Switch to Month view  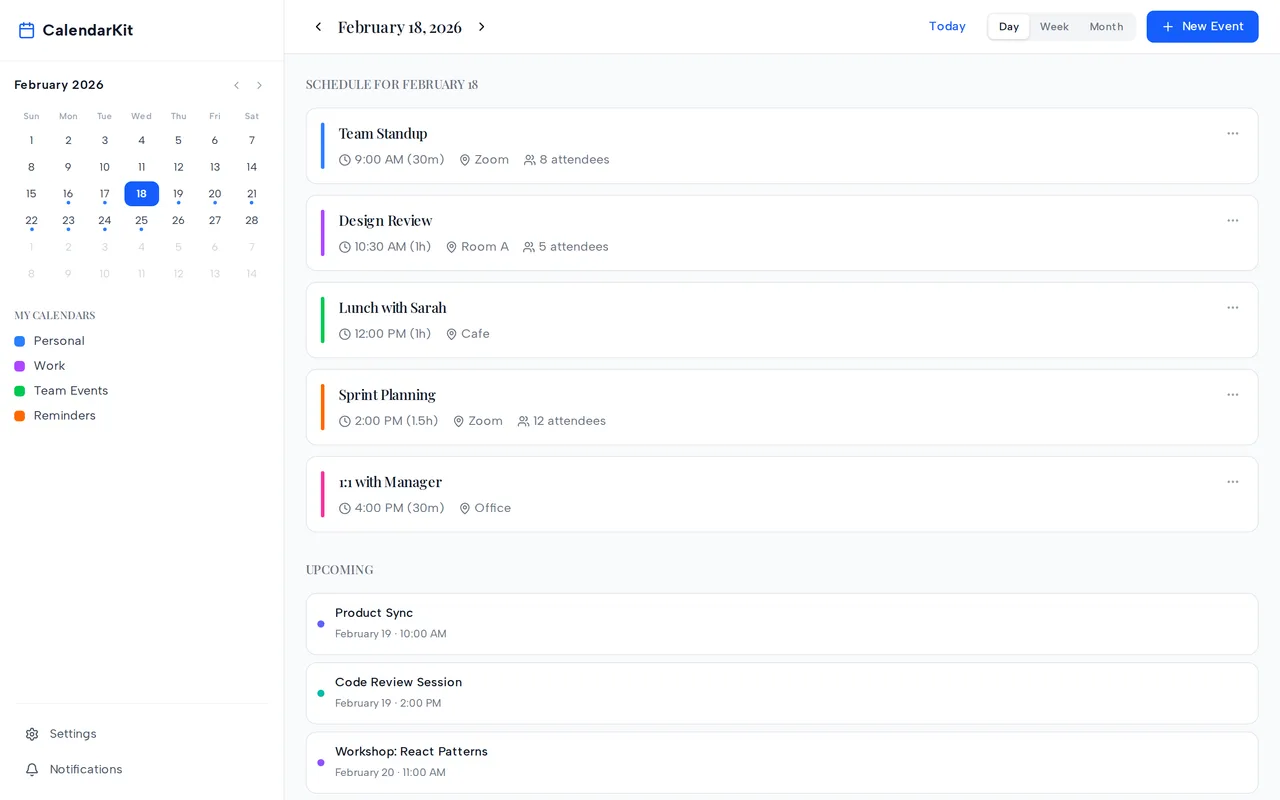(x=1106, y=27)
